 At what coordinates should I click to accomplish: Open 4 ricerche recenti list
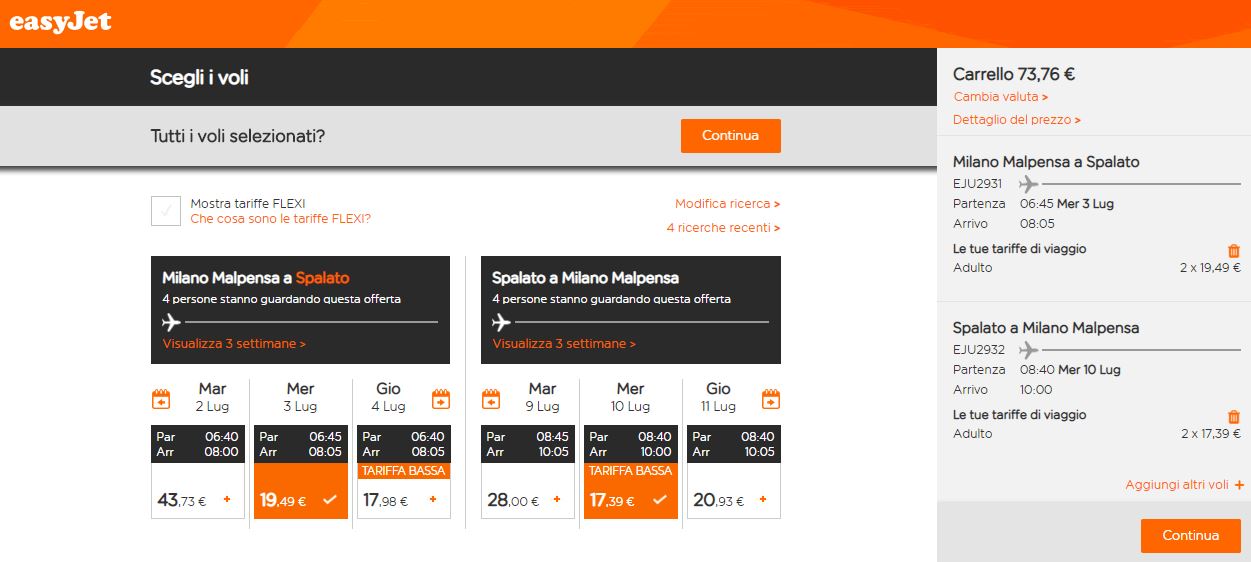click(x=724, y=228)
